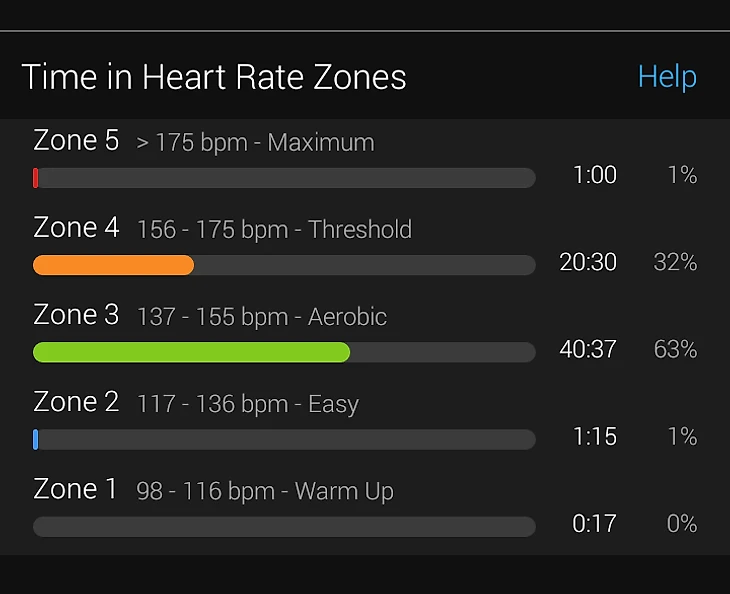Screen dimensions: 730x594
Task: Click the green Zone 3 Aerobic bar
Action: 284,352
